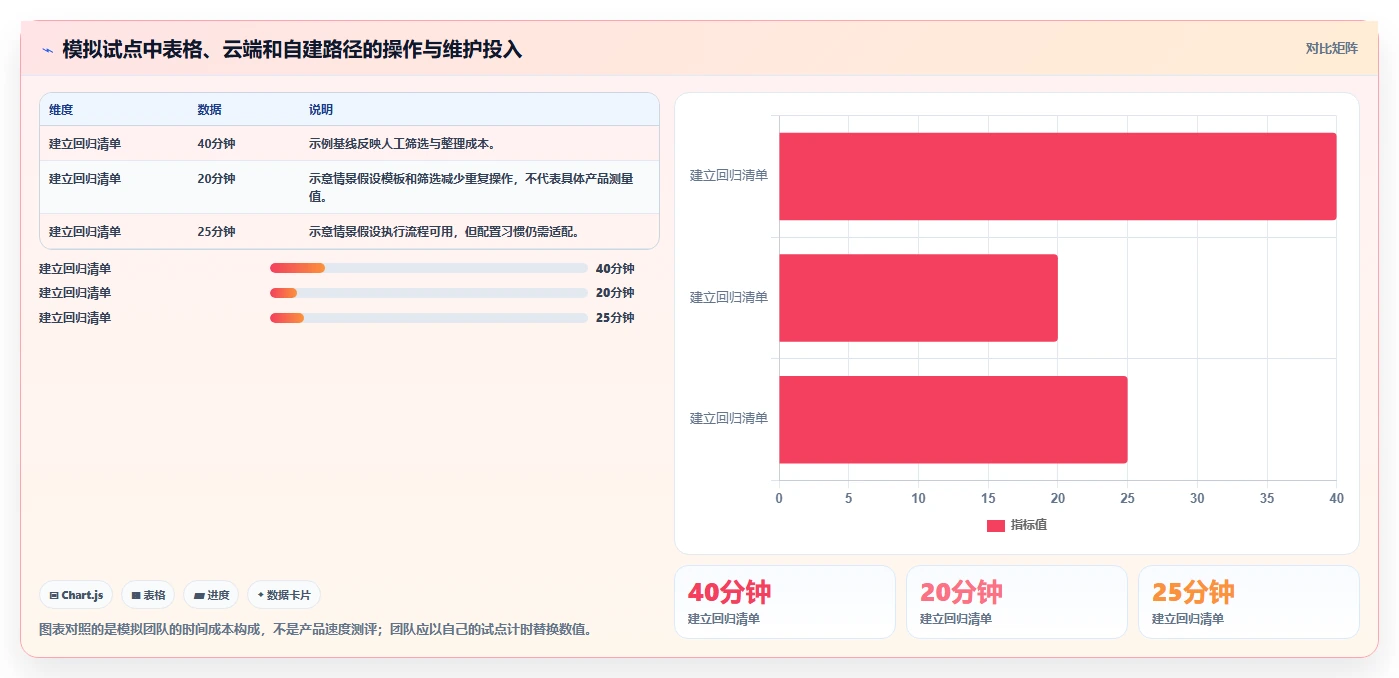Click the 对比矩阵 badge in header
Screen dimensions: 1399x678
[x=1331, y=48]
